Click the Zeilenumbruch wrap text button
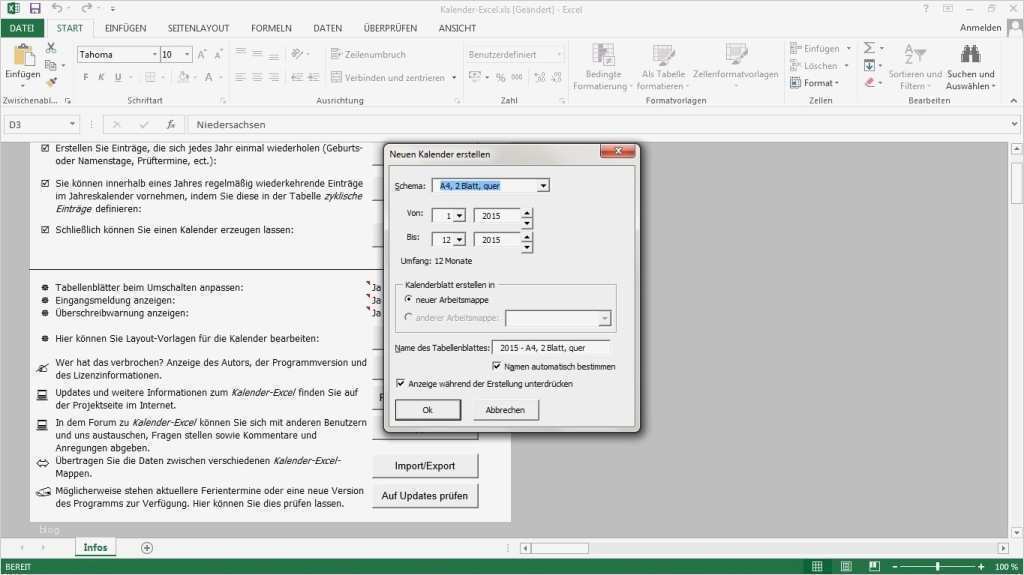 point(368,54)
